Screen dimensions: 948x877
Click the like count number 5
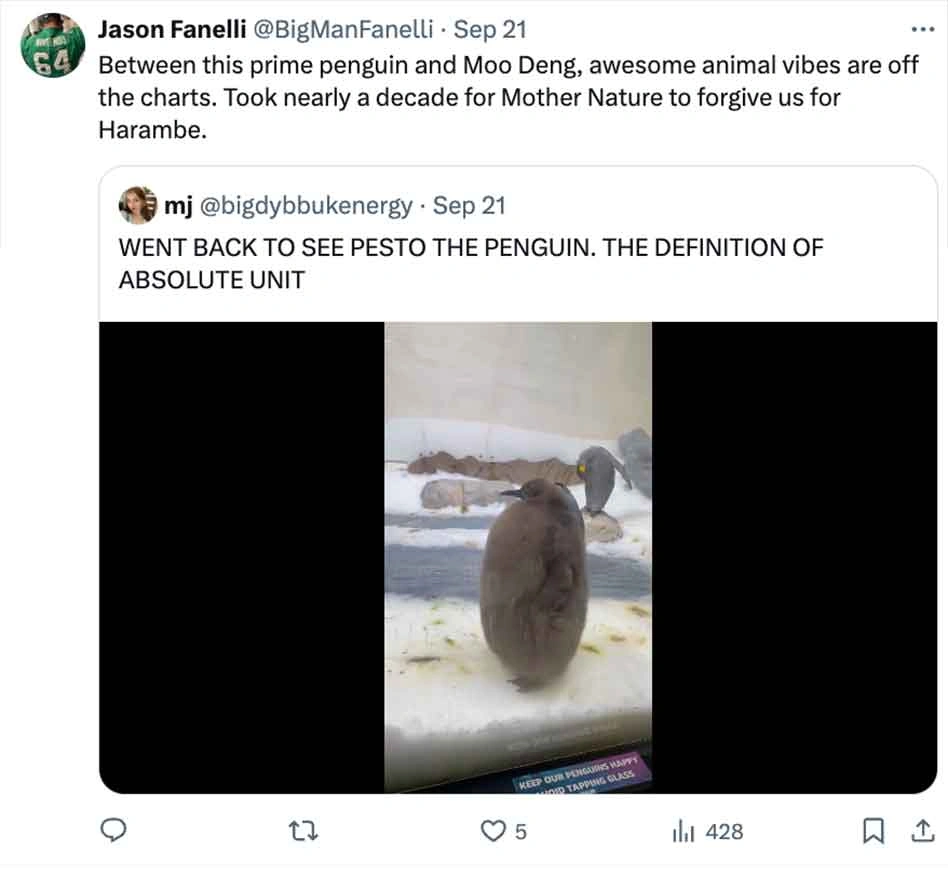pyautogui.click(x=520, y=831)
